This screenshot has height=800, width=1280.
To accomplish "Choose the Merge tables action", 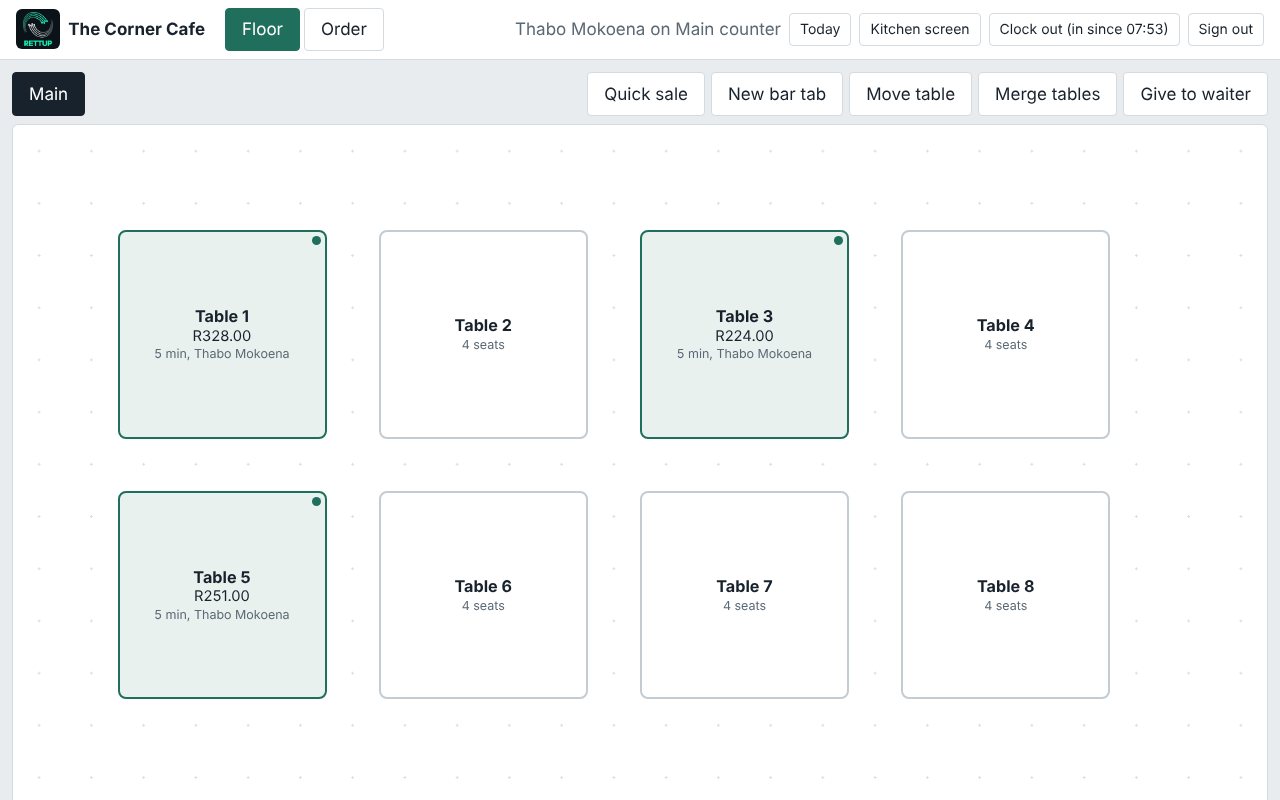I will 1047,94.
